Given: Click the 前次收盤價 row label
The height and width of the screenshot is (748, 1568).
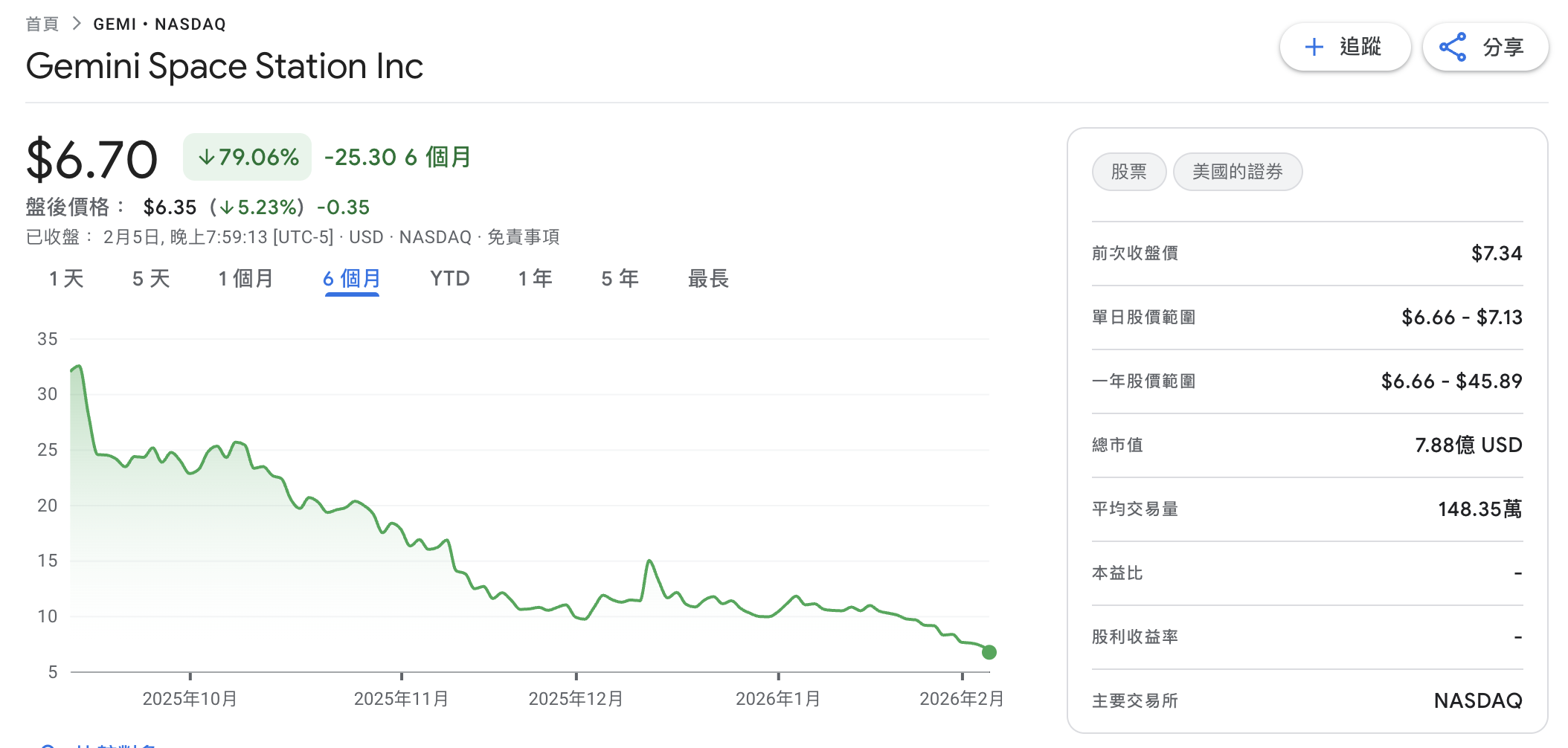Looking at the screenshot, I should (1135, 254).
